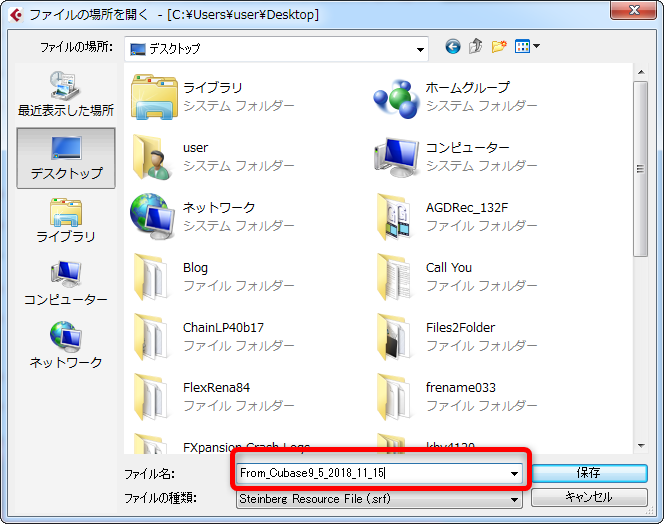This screenshot has width=664, height=524.
Task: Select the ChainLP40b17 folder icon
Action: click(x=151, y=337)
